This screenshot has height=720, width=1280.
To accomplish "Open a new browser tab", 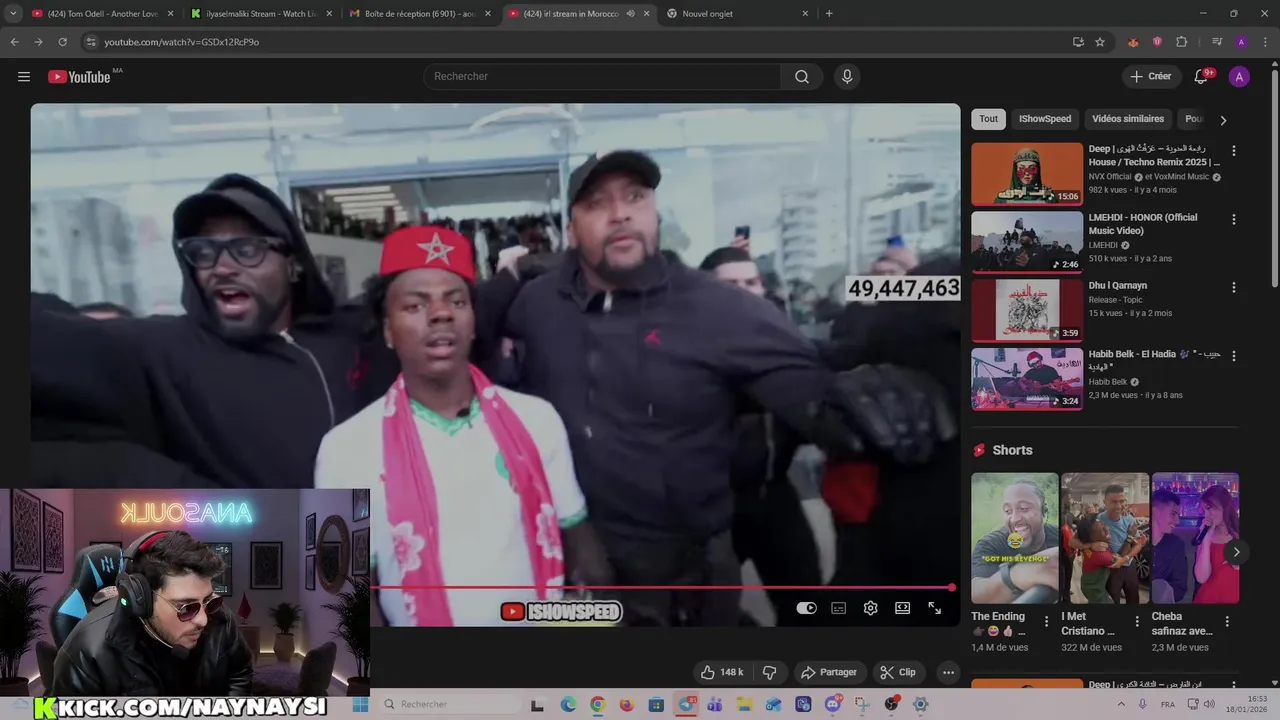I will click(829, 14).
